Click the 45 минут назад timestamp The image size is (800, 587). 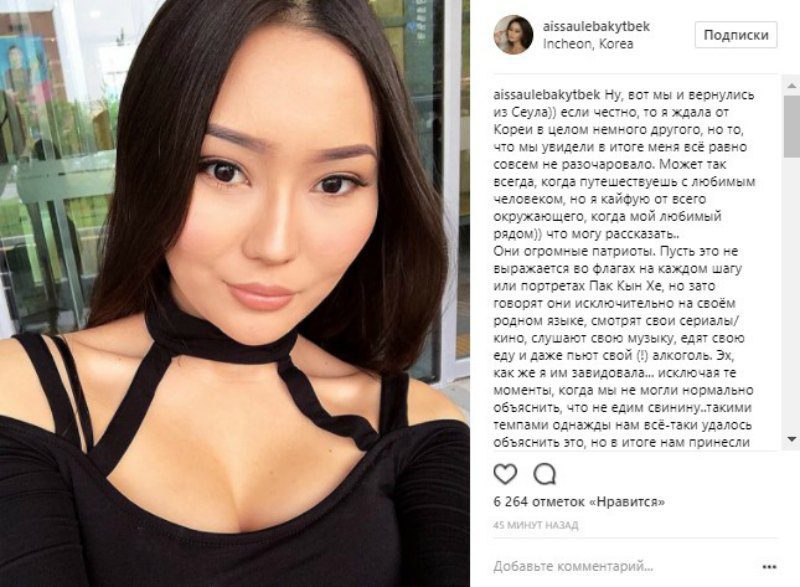click(536, 525)
